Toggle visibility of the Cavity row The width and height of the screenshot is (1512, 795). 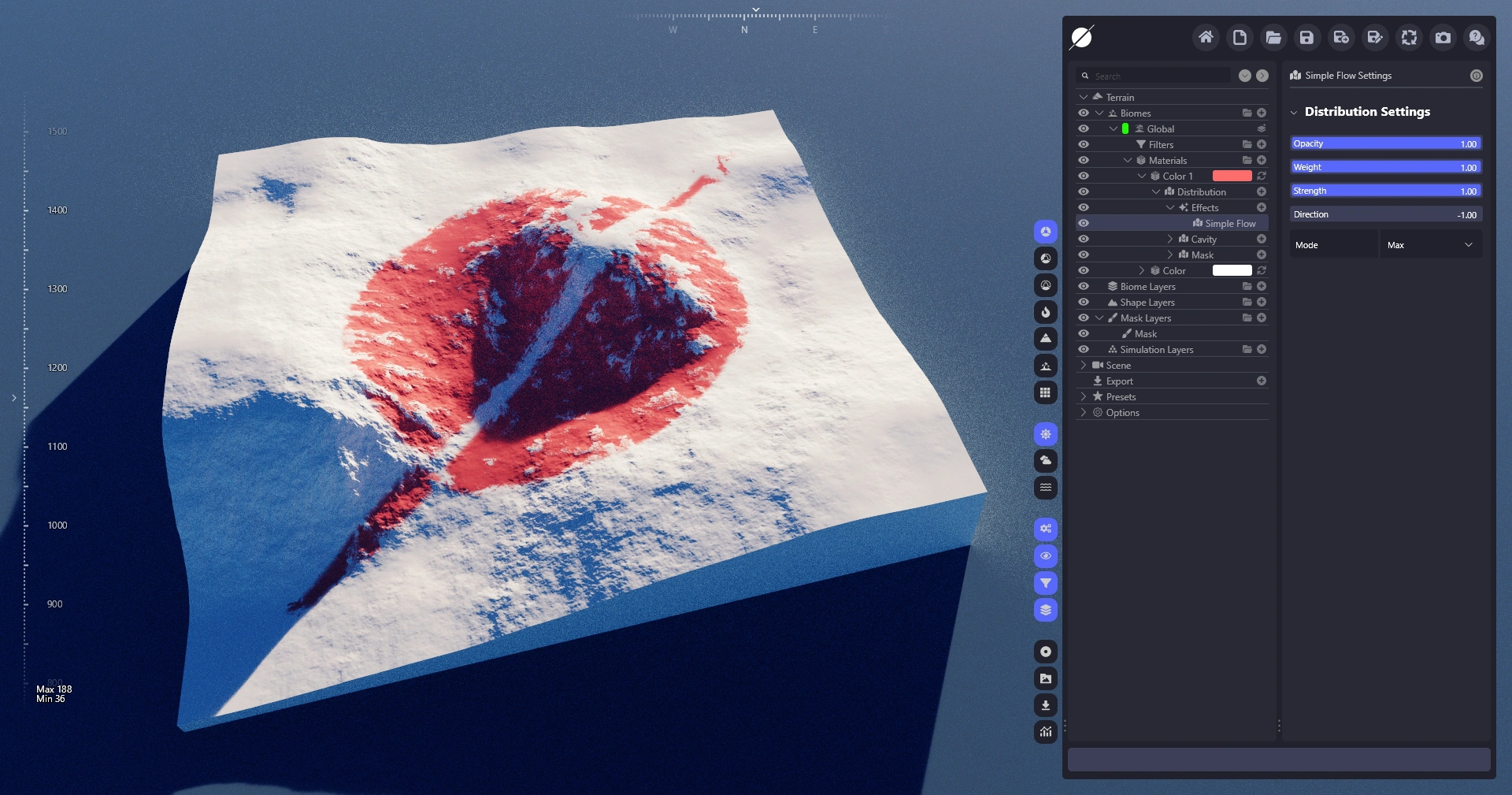coord(1084,239)
